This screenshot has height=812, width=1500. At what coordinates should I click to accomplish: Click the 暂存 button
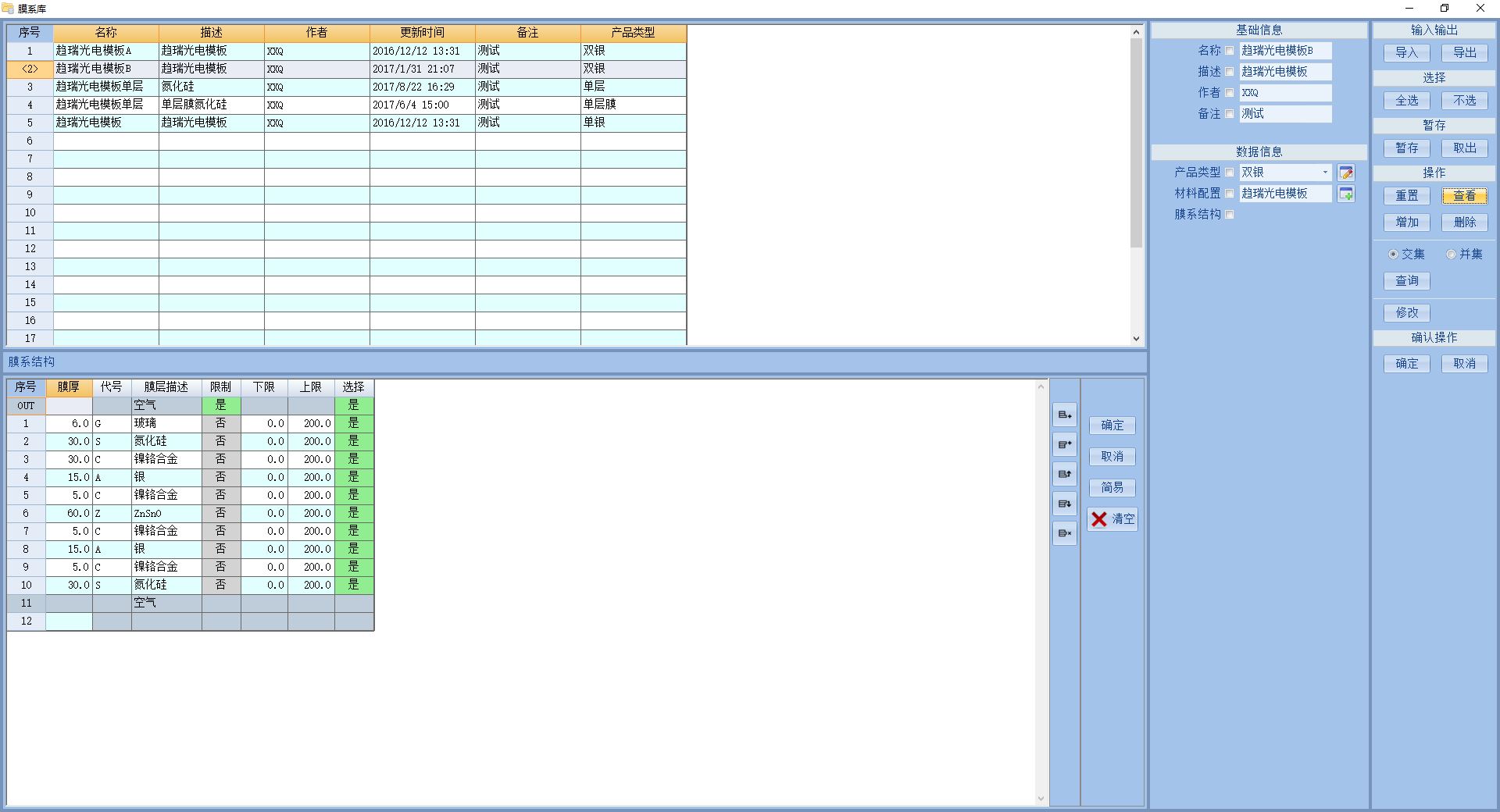click(1407, 148)
